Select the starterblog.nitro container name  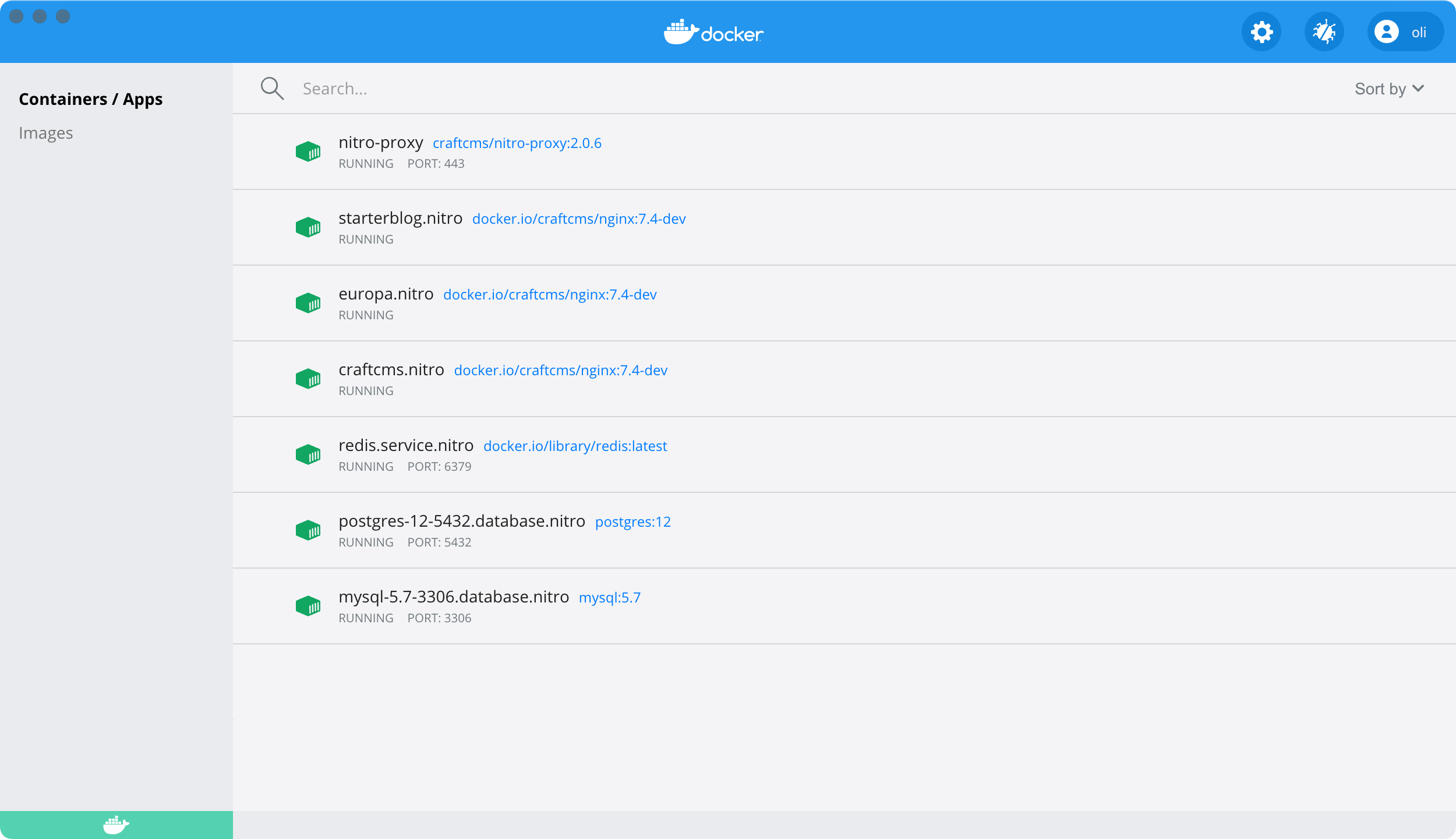401,218
